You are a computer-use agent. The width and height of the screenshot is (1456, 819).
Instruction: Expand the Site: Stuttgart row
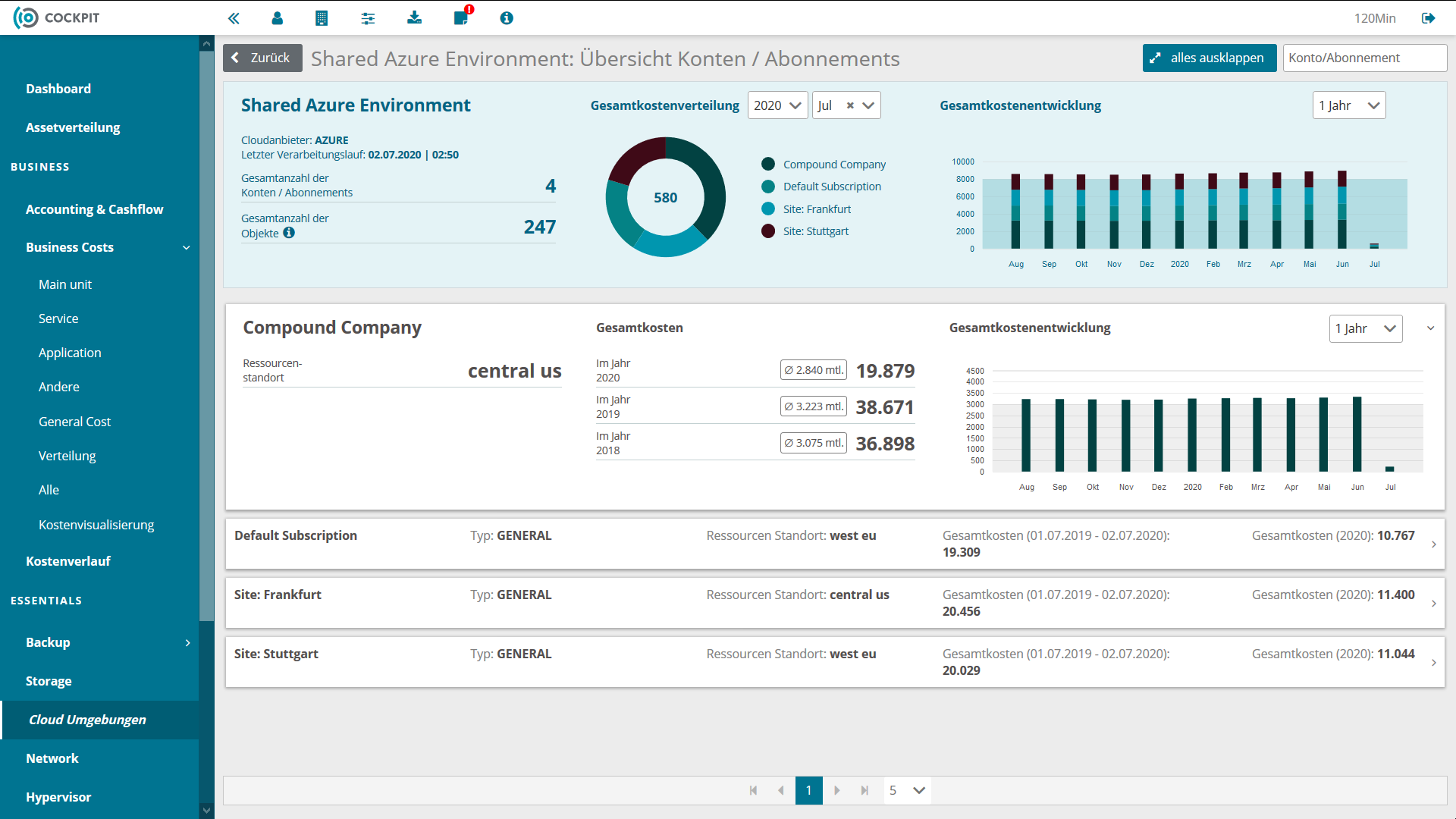pos(1434,663)
